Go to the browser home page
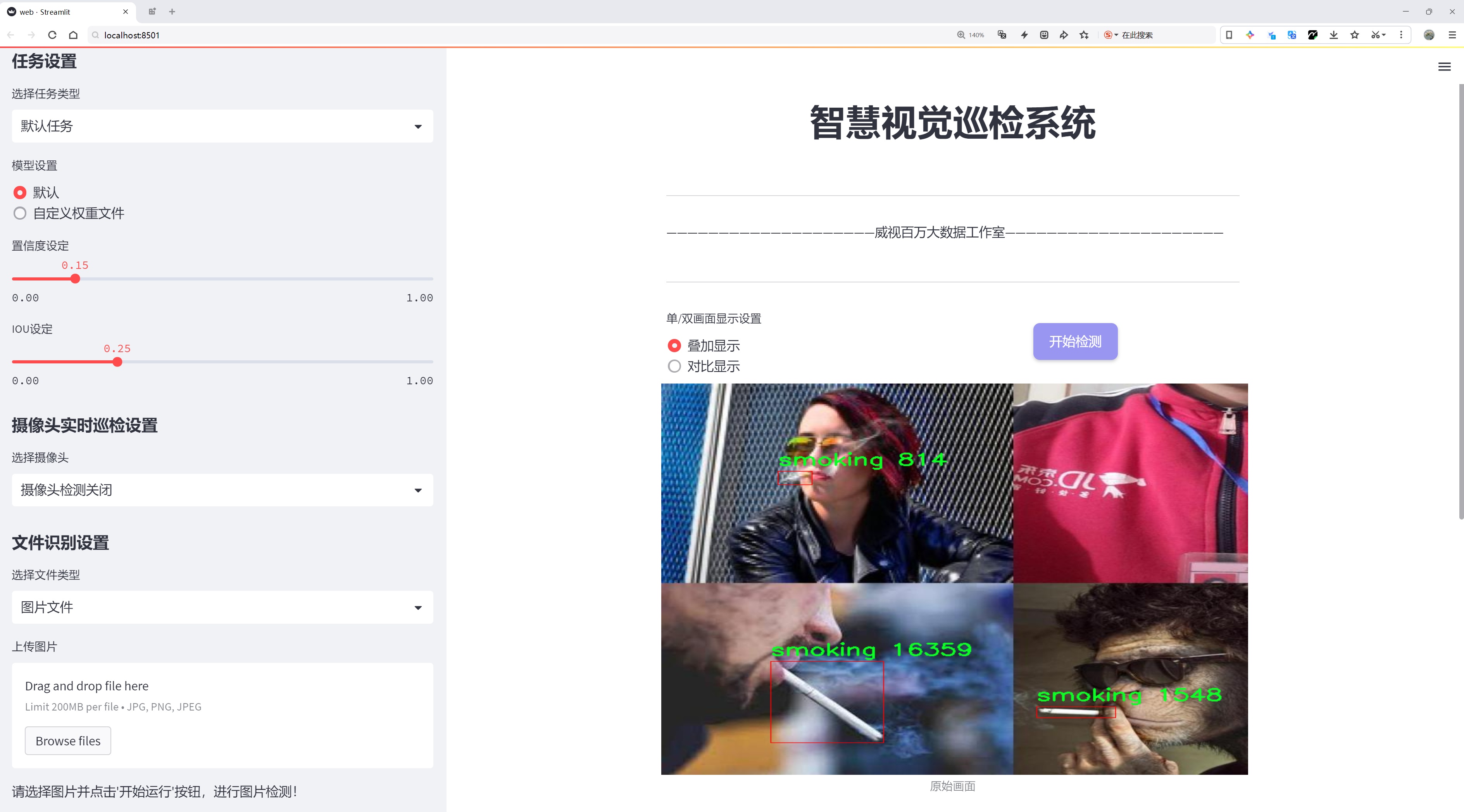The height and width of the screenshot is (812, 1464). click(73, 34)
